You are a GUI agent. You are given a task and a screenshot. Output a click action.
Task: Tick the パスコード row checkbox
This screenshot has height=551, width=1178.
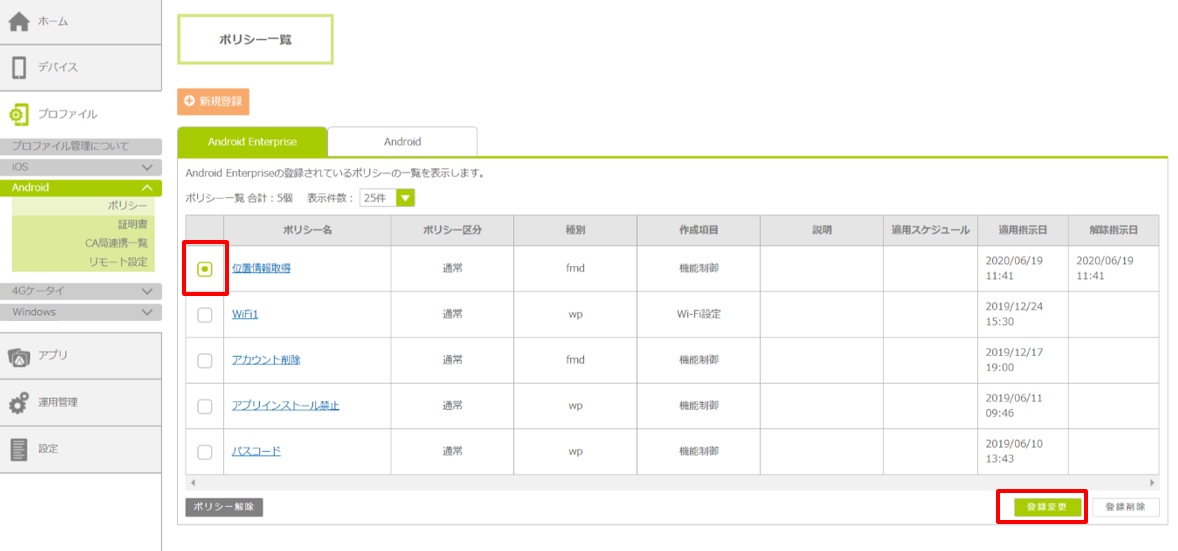click(205, 452)
